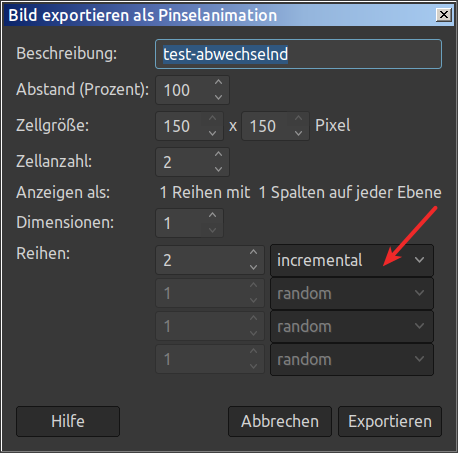Open the second row random dropdown
The height and width of the screenshot is (453, 458).
click(352, 293)
